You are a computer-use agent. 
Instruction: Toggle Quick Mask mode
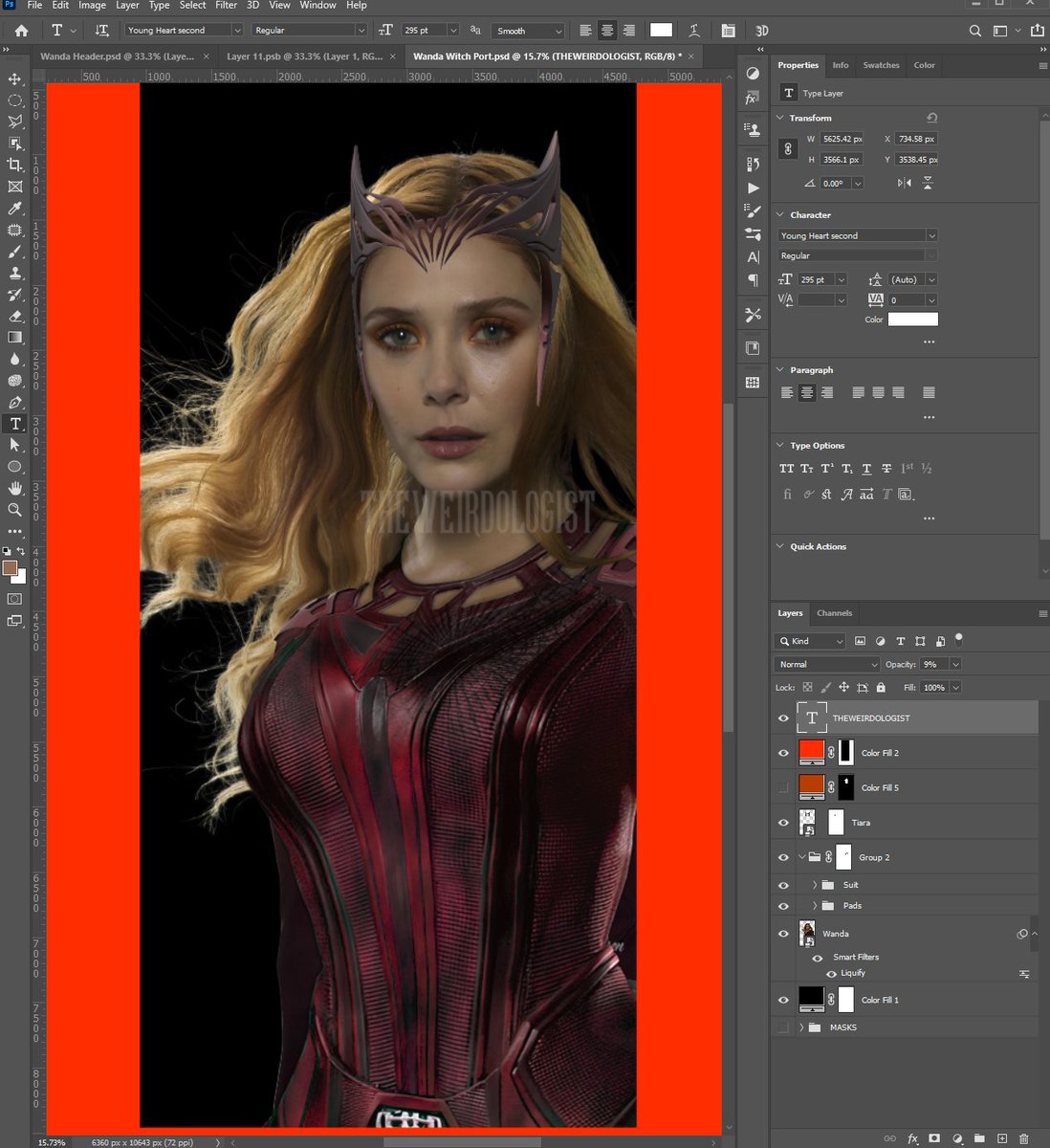[x=15, y=599]
